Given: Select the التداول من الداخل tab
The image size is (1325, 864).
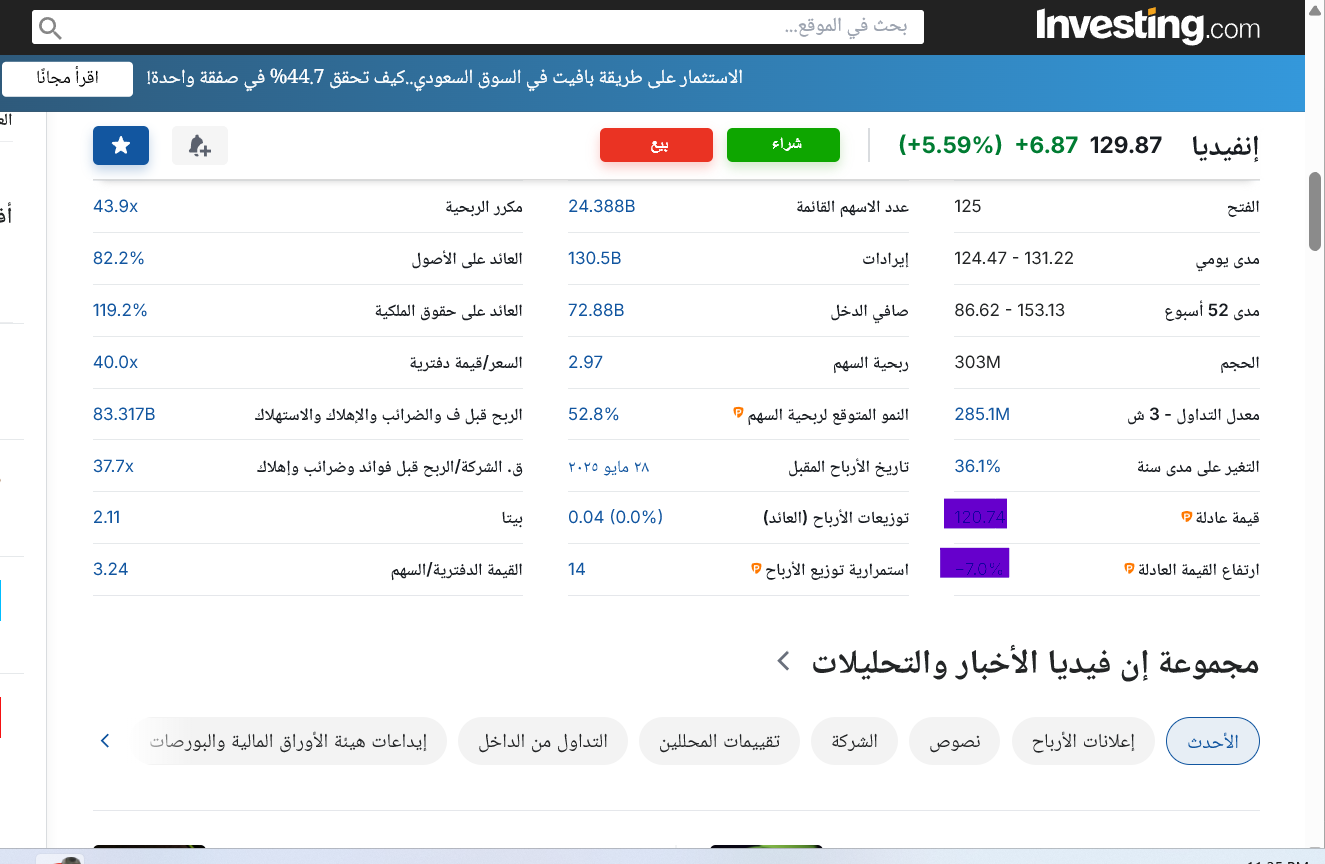Looking at the screenshot, I should tap(542, 742).
